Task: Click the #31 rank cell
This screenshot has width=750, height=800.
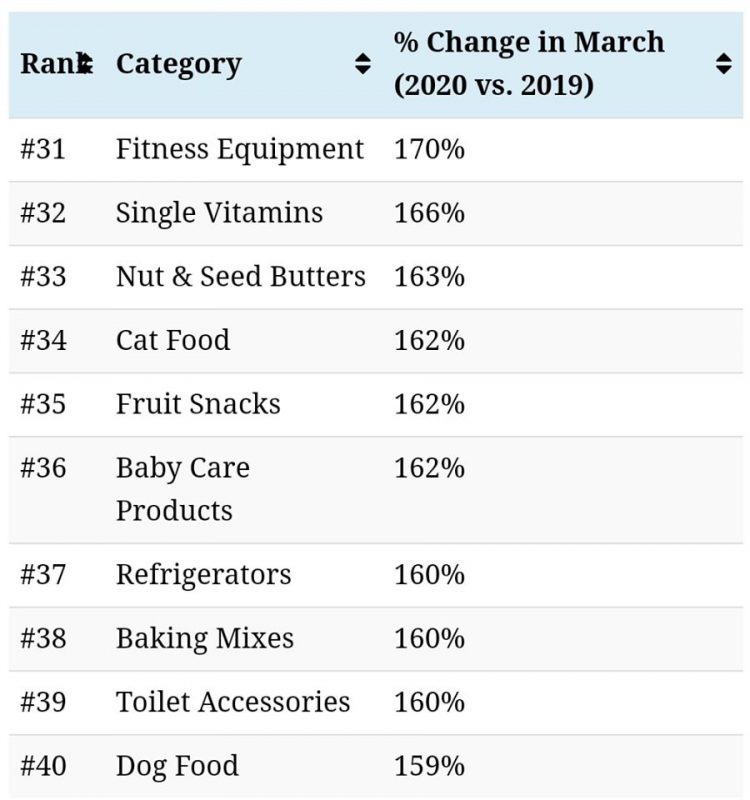Action: (43, 150)
